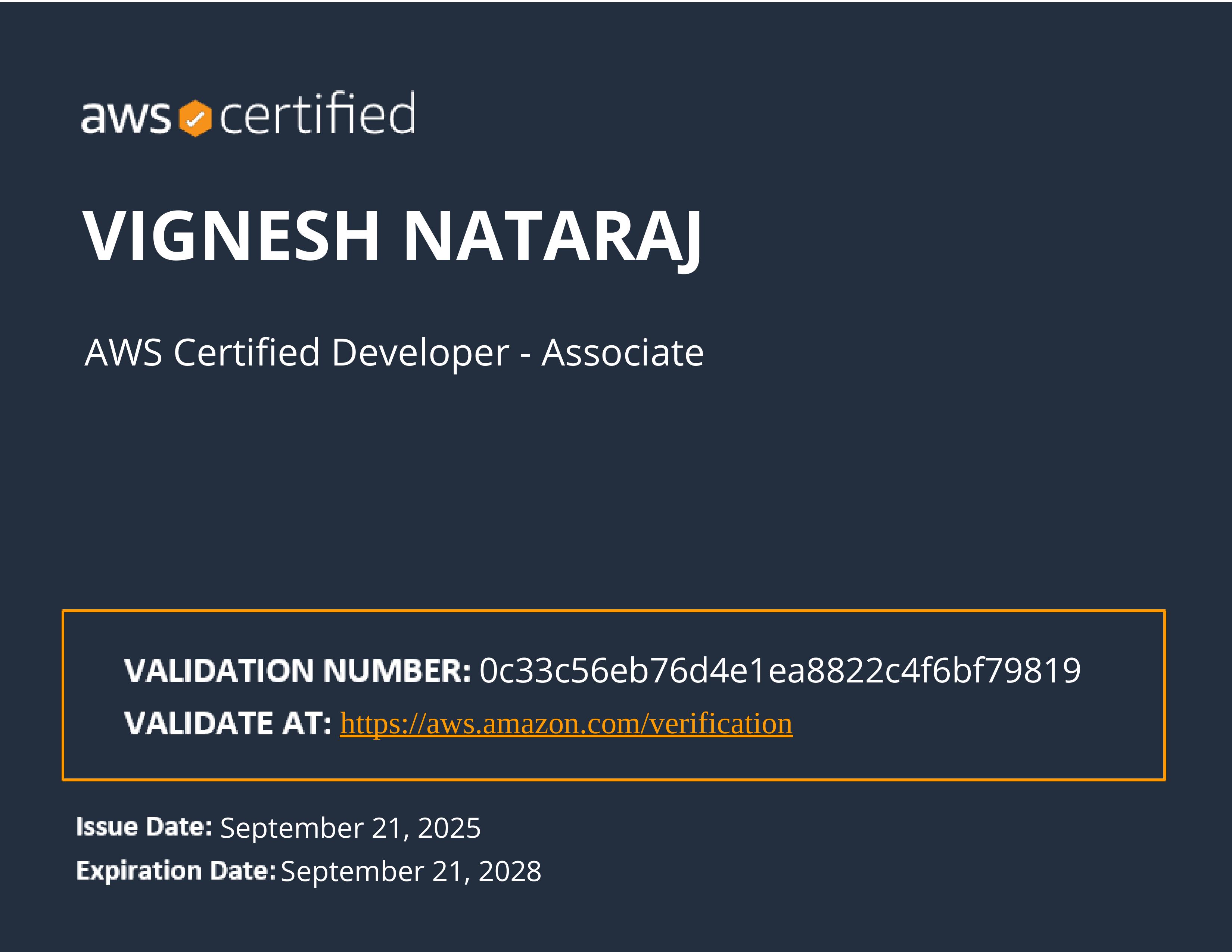This screenshot has height=952, width=1232.
Task: Select the validation number 0c33c56eb76d4e1ea8822c4f6bf79819
Action: [x=780, y=671]
